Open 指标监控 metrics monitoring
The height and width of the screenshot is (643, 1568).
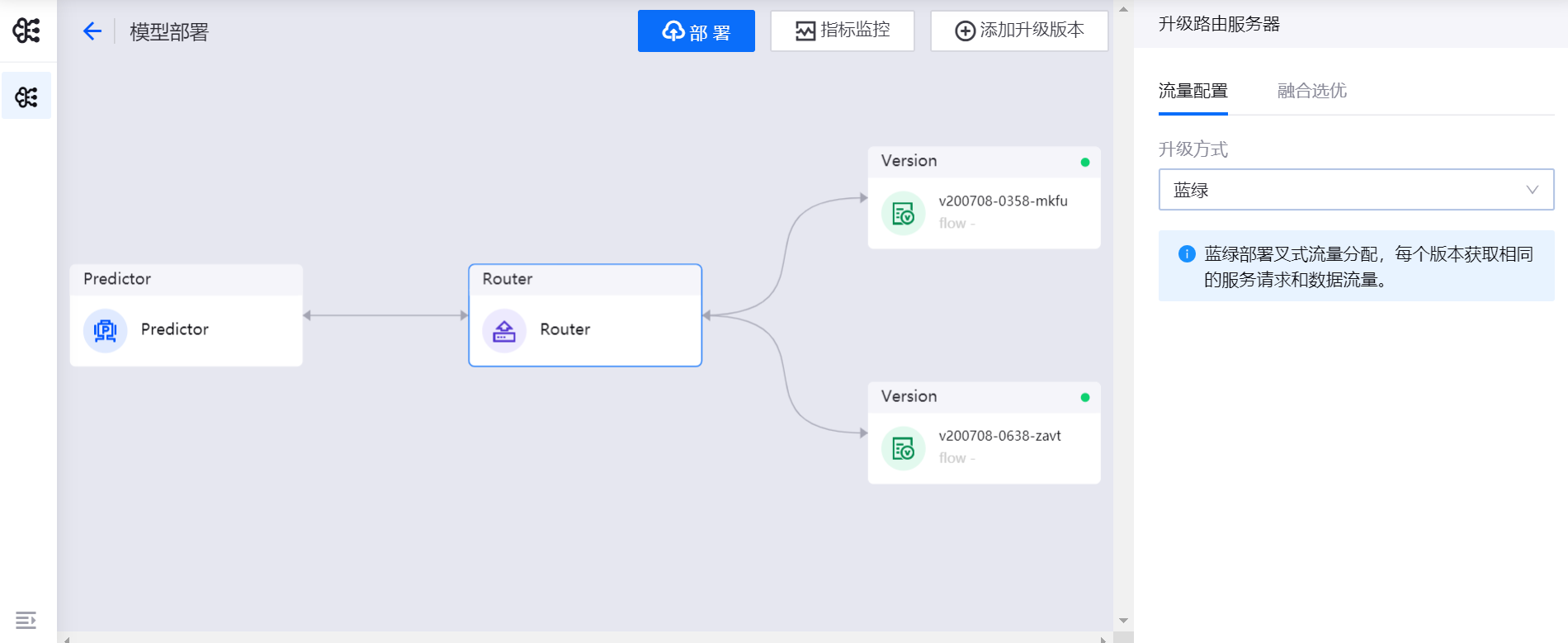[x=842, y=31]
